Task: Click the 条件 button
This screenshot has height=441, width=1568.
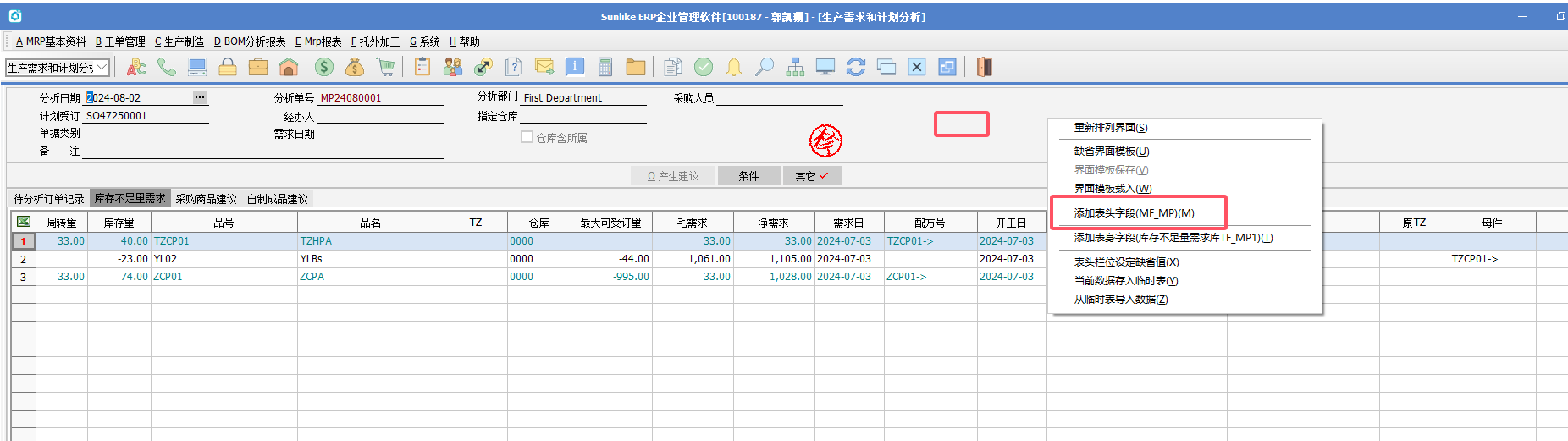Action: tap(748, 176)
